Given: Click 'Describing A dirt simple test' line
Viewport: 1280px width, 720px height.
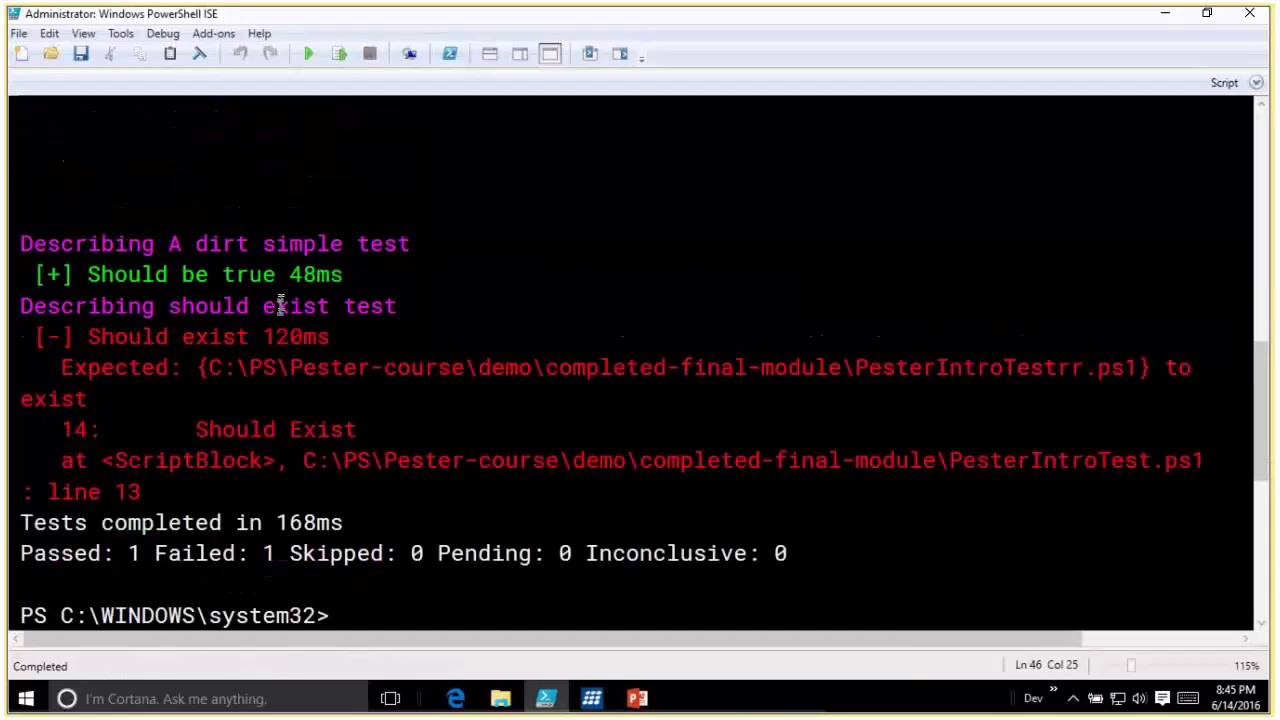Looking at the screenshot, I should point(214,244).
